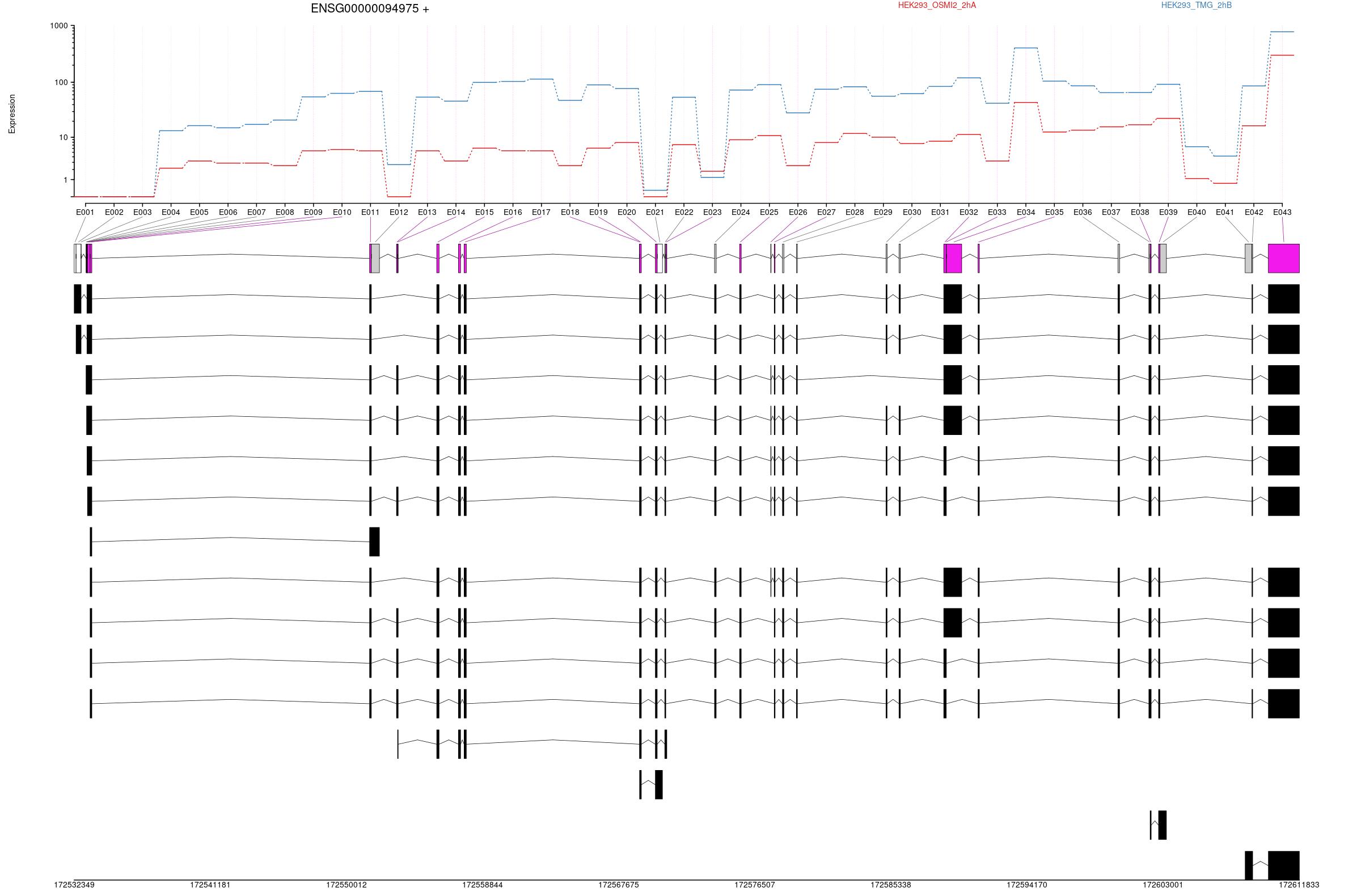Click exon label E041

click(x=1225, y=212)
